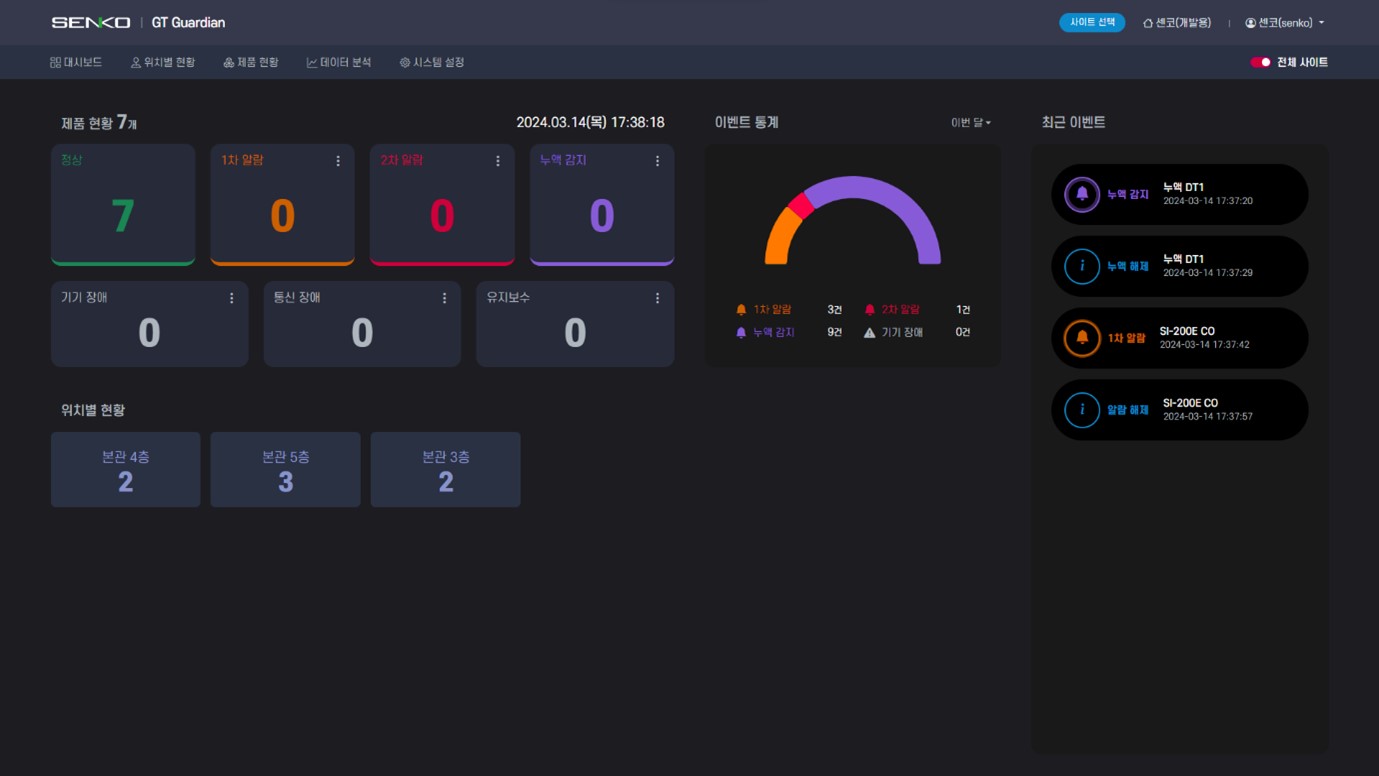Click the green 정상 status card
Image resolution: width=1379 pixels, height=776 pixels.
pos(123,205)
